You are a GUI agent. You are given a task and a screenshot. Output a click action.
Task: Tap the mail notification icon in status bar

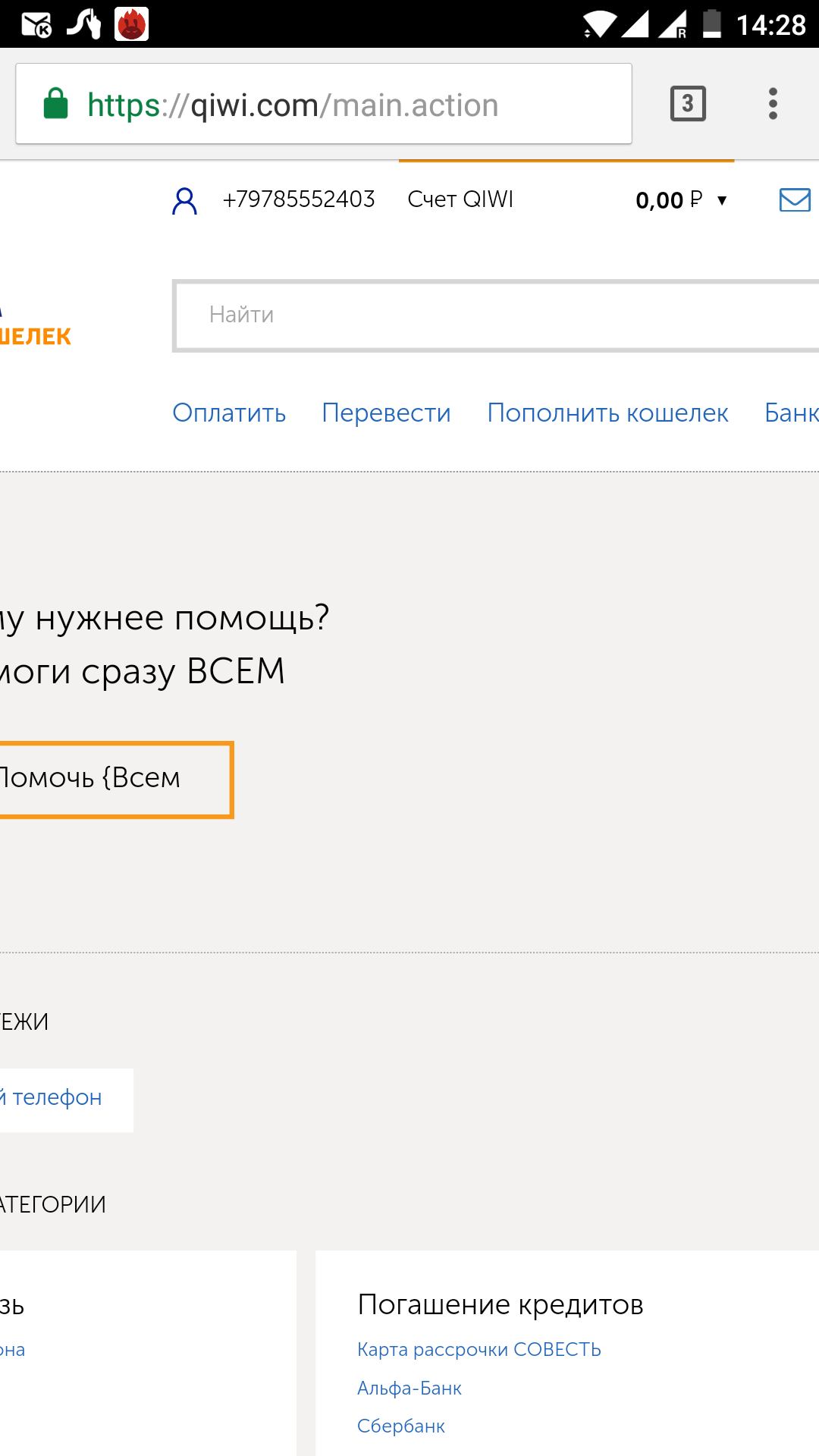tap(36, 24)
